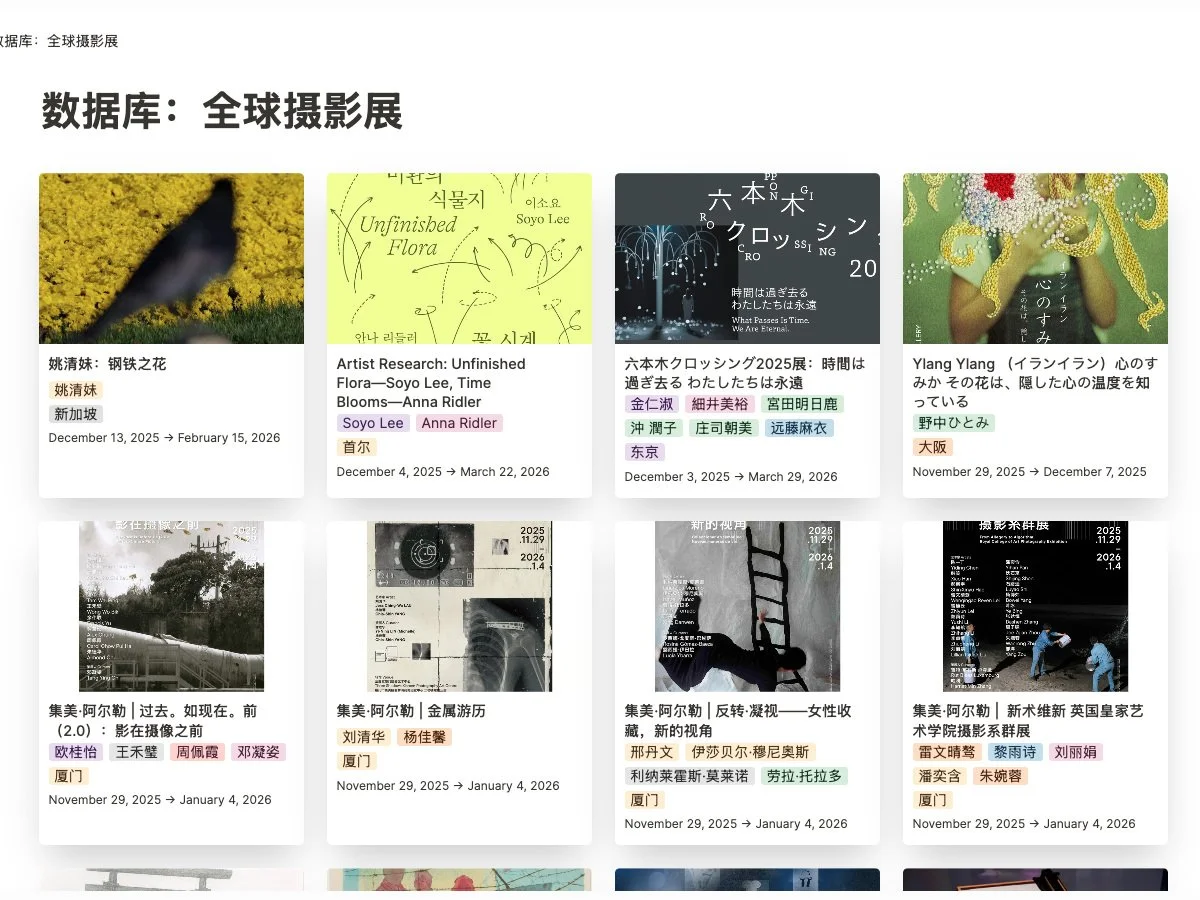Open the 新术维新 group exhibition poster thumbnail
Viewport: 1200px width, 900px height.
click(1035, 606)
